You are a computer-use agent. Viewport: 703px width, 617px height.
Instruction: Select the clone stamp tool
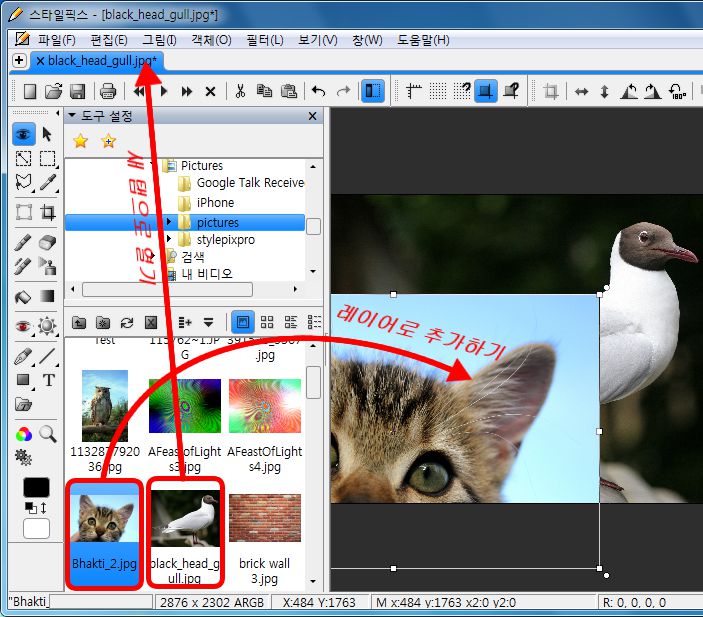point(48,265)
